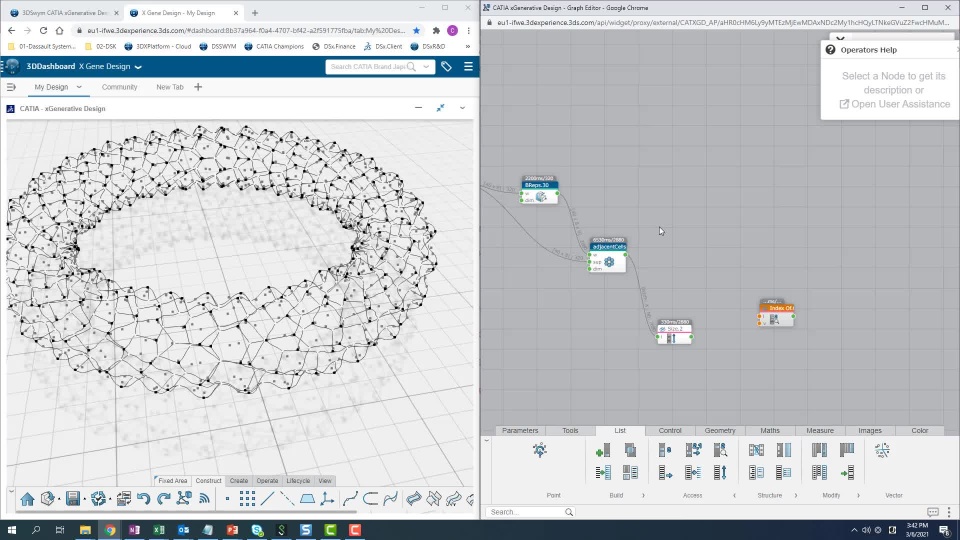This screenshot has height=540, width=960.
Task: Select the orange Index Of node
Action: 776,313
